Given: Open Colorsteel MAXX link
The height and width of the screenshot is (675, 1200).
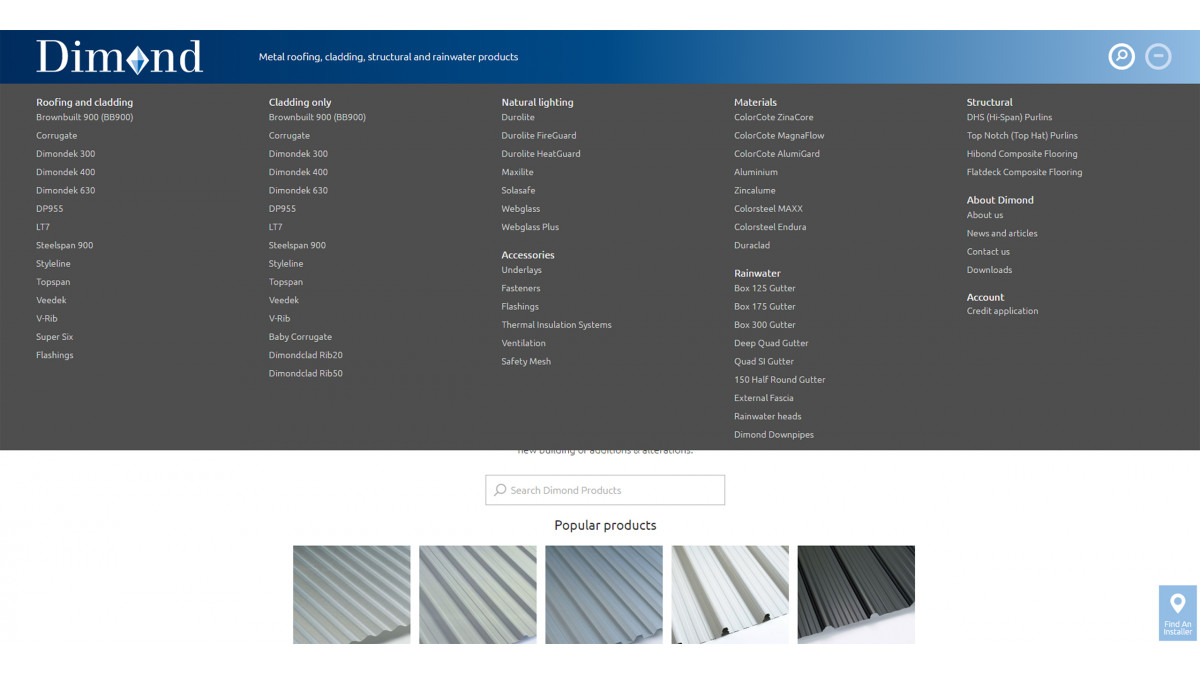Looking at the screenshot, I should point(768,209).
